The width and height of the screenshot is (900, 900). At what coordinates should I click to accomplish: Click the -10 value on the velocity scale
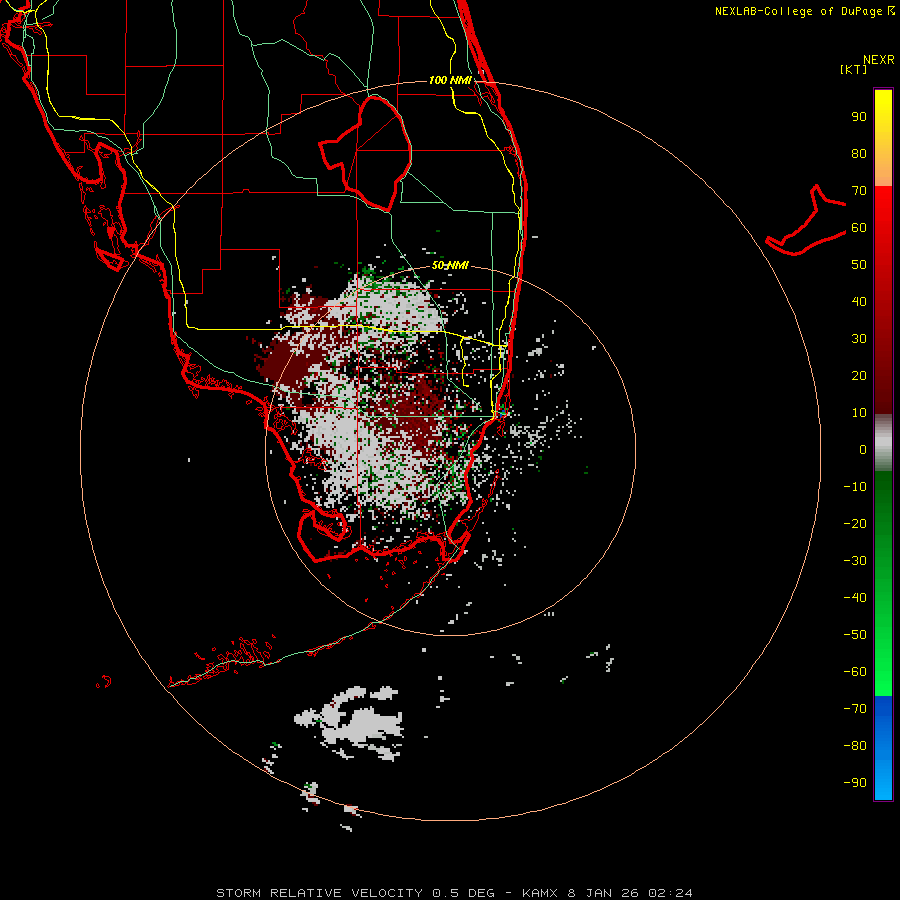(855, 487)
